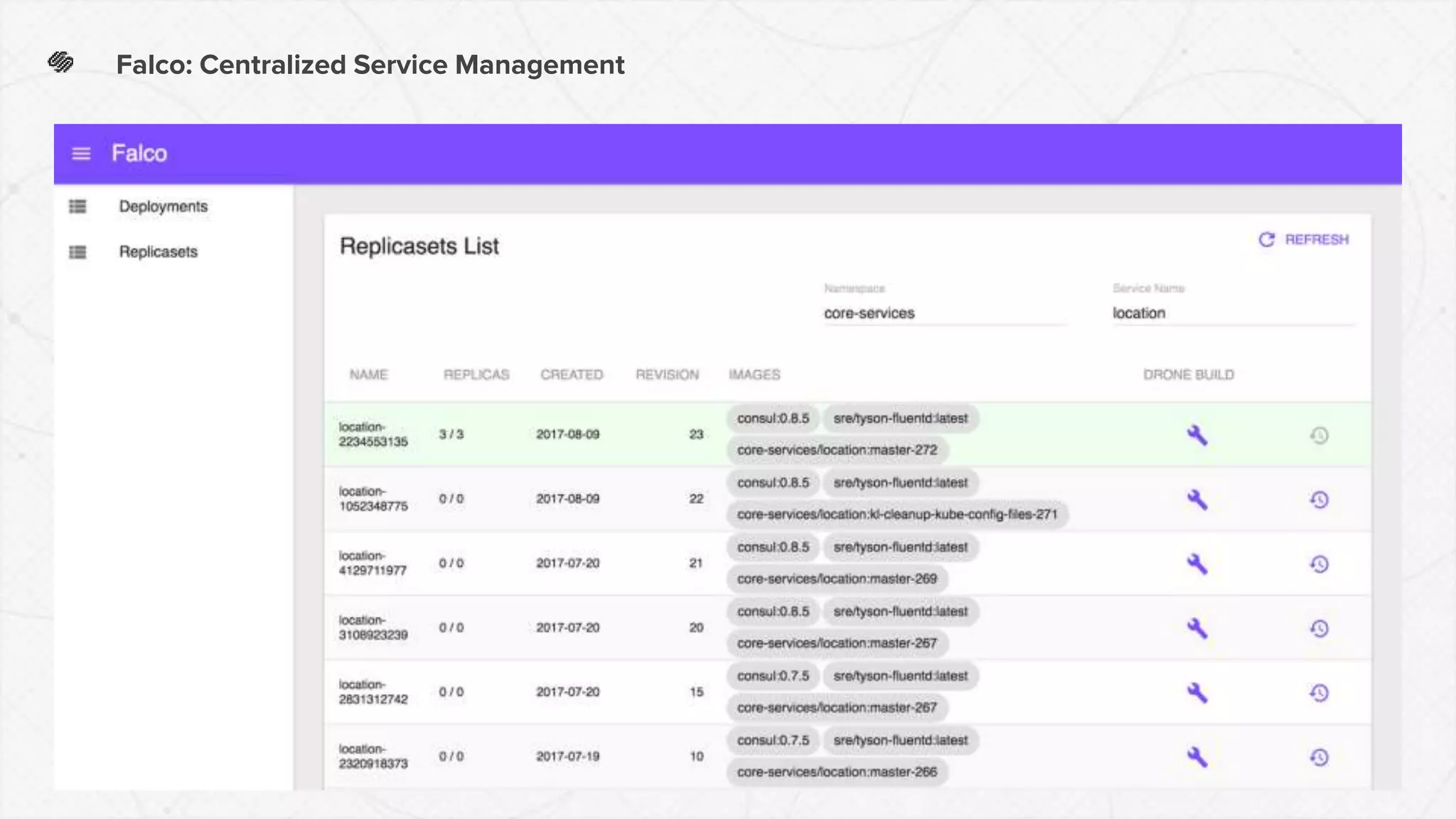Click rollback history icon for location-1052348775
This screenshot has width=1456, height=819.
(1319, 500)
